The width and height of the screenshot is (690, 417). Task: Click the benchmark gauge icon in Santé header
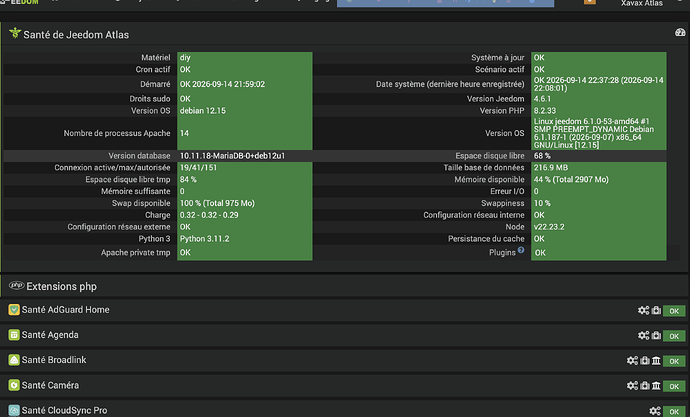coord(680,32)
